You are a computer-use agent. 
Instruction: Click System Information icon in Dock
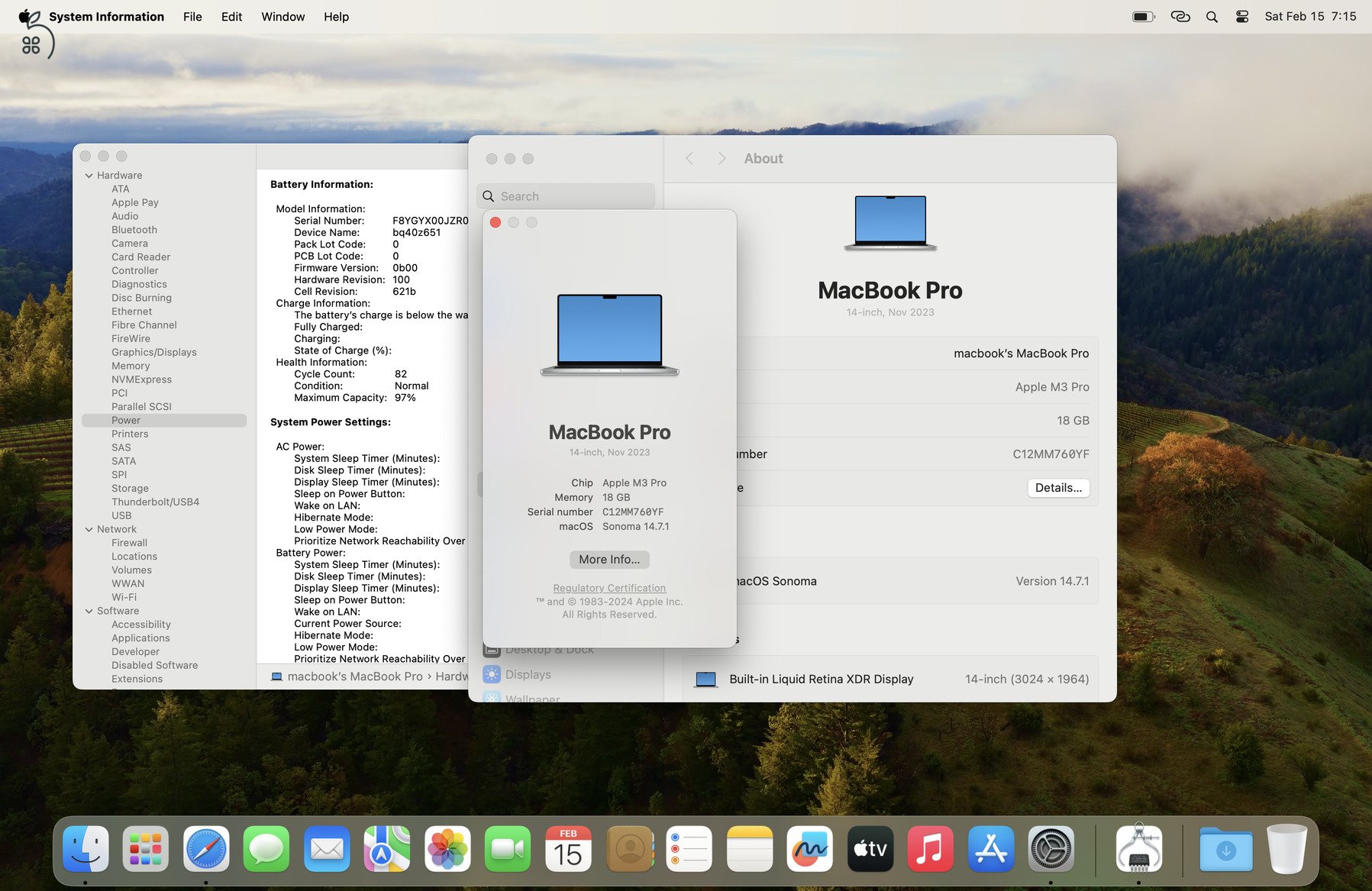1138,847
